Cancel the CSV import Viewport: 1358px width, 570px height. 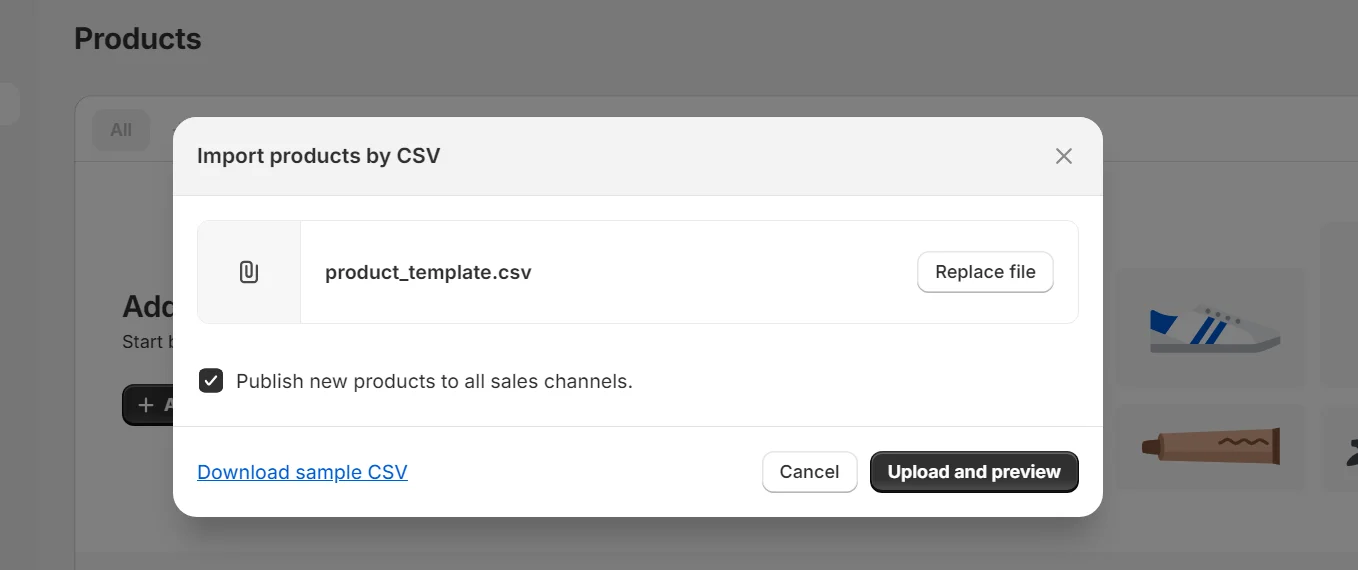pos(809,472)
